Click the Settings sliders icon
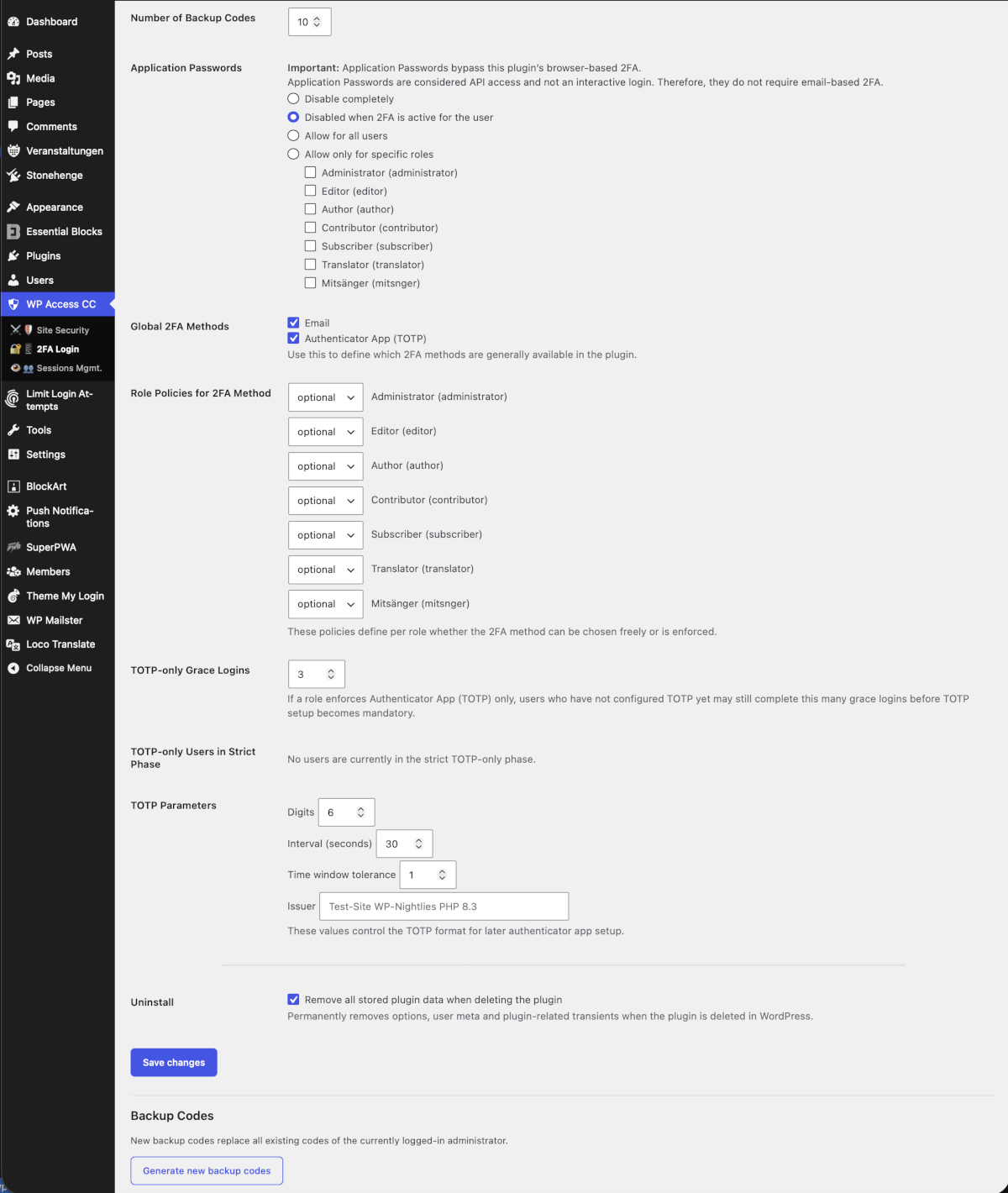Screen dimensions: 1008x1193 click(x=13, y=455)
